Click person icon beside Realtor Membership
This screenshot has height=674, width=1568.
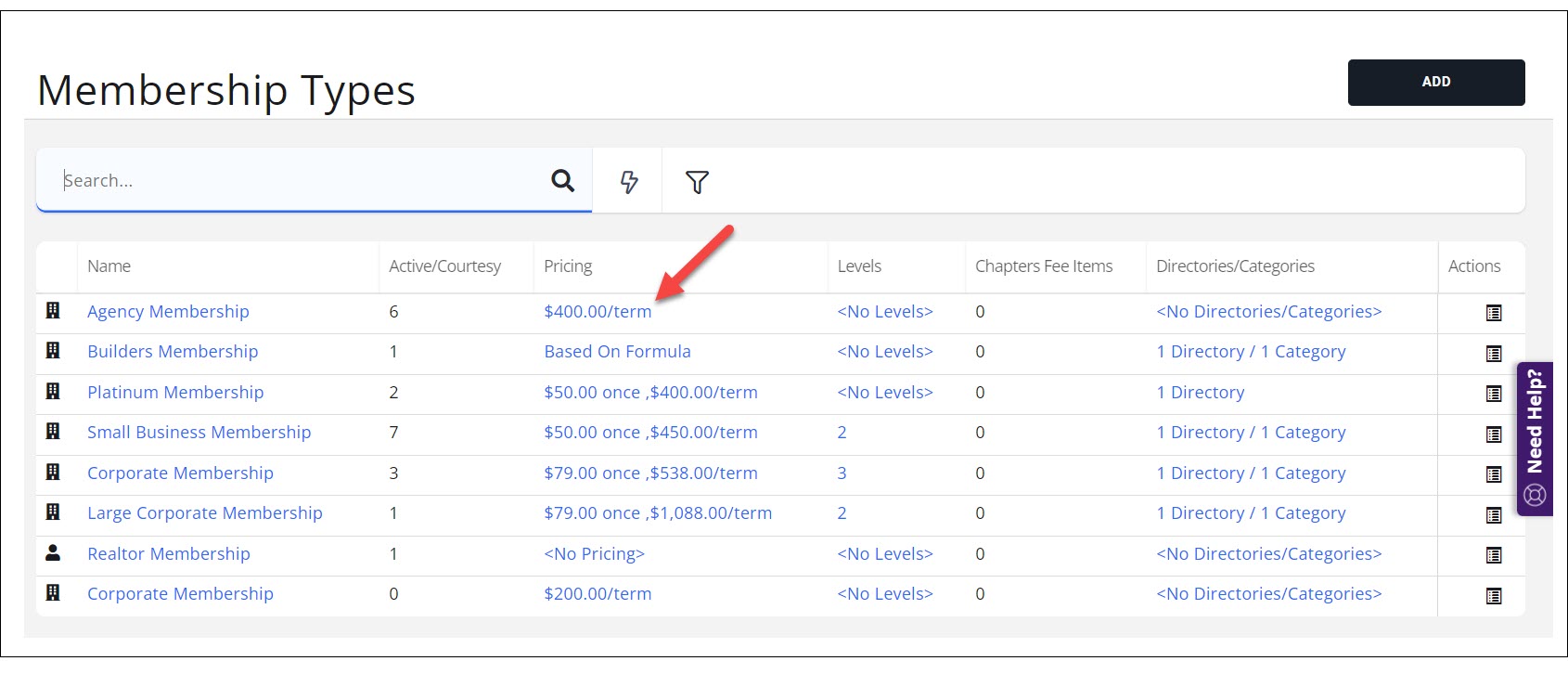coord(53,553)
